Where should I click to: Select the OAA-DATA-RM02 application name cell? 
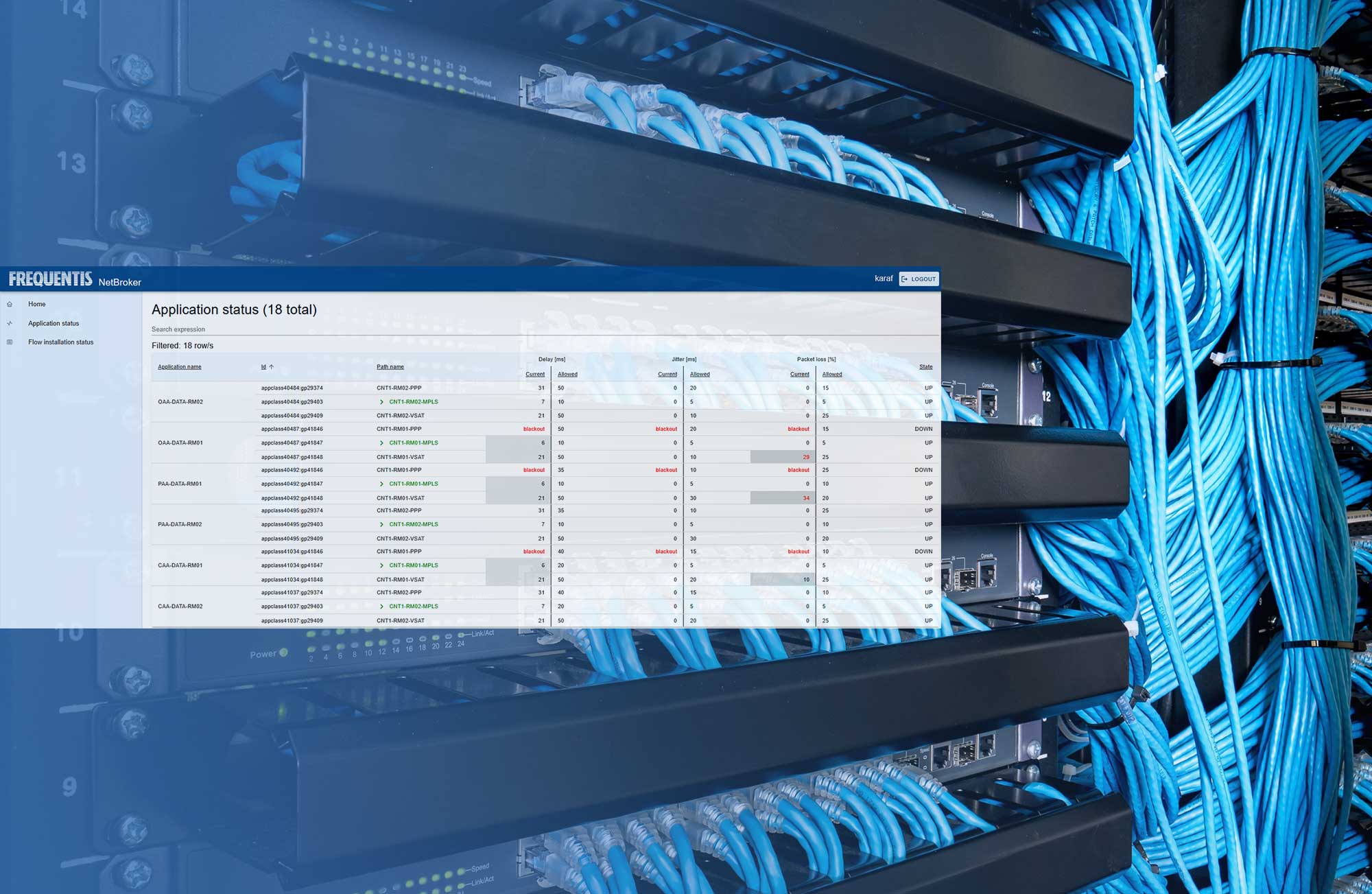click(x=180, y=402)
